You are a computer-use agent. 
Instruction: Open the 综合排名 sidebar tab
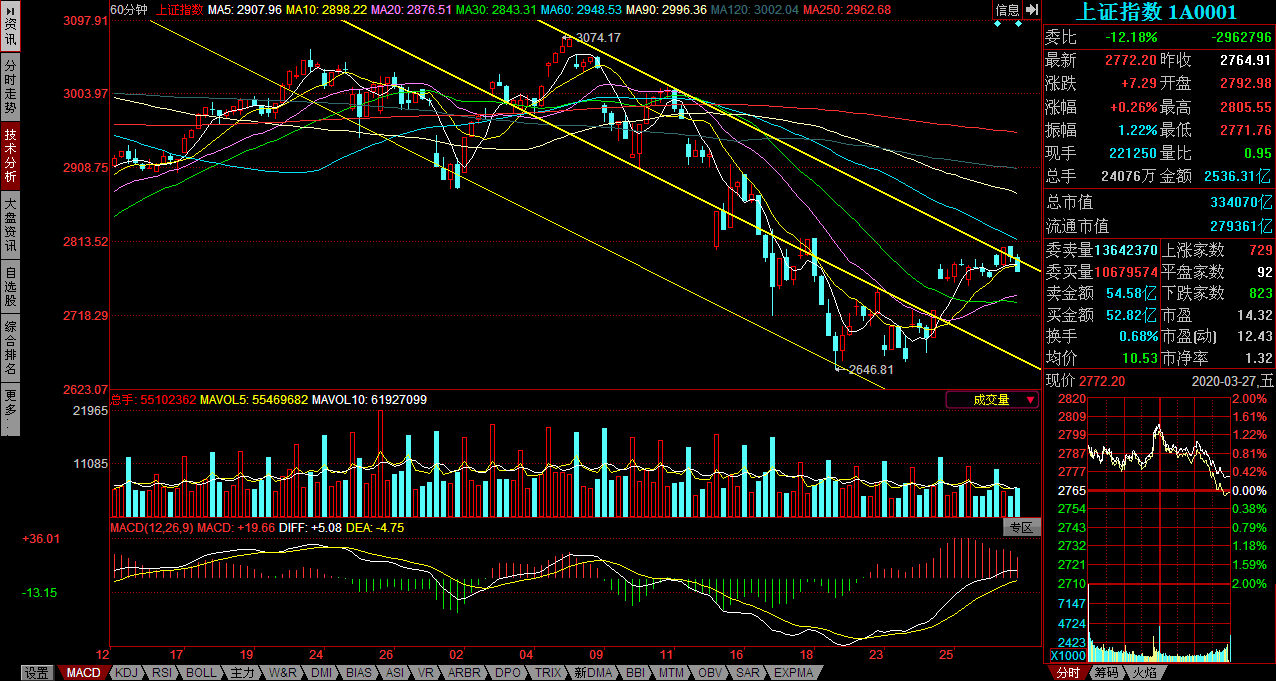point(10,347)
